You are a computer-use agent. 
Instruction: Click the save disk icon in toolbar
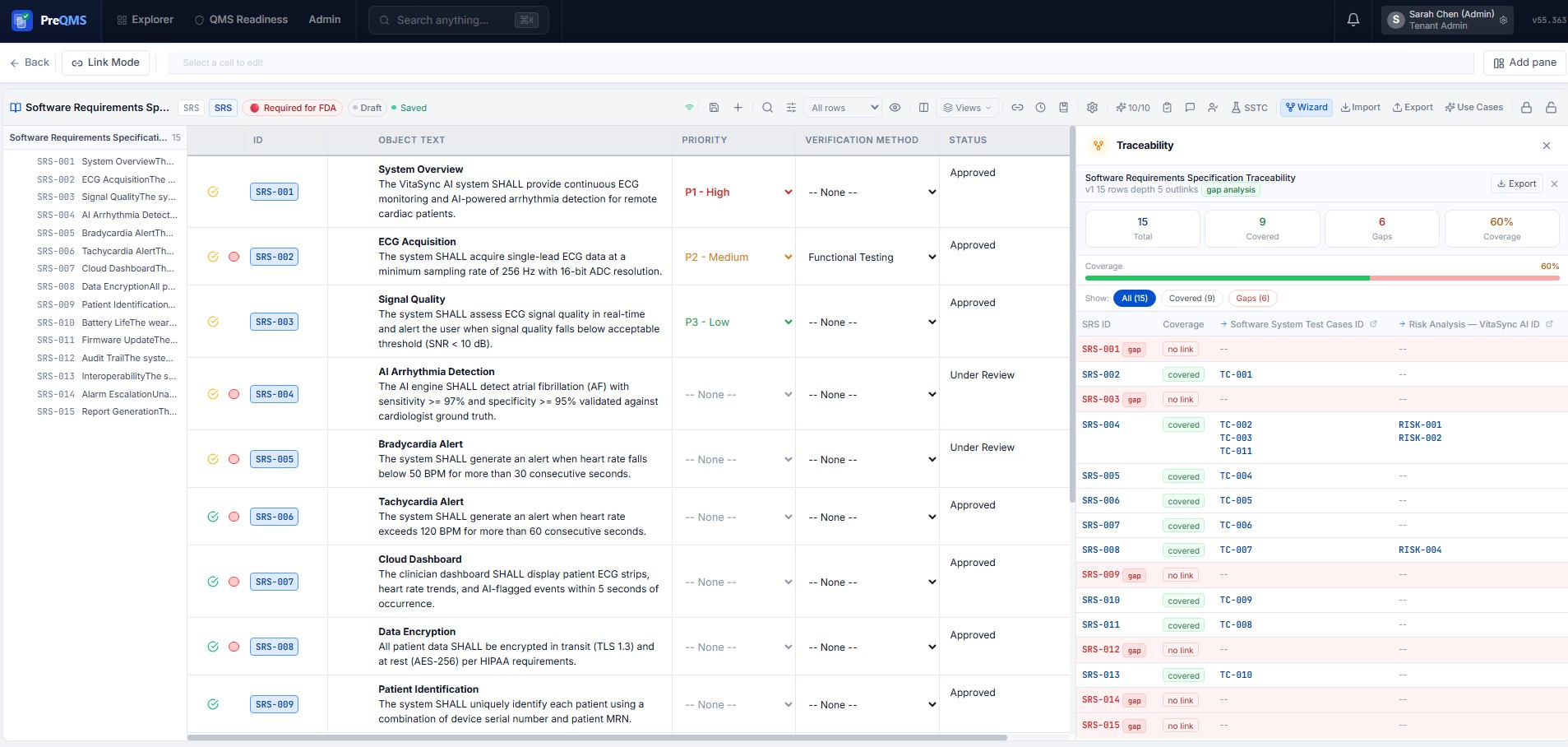[714, 108]
